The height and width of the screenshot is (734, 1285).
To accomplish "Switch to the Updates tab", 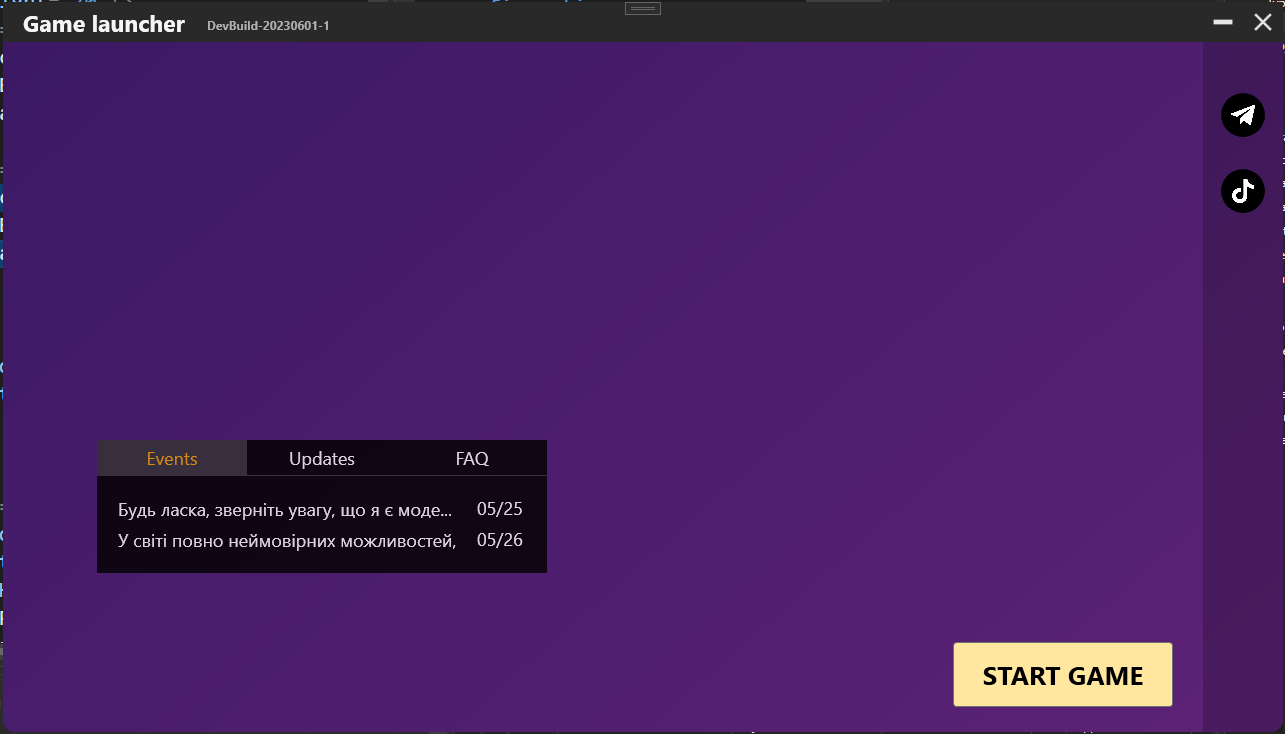I will tap(321, 458).
